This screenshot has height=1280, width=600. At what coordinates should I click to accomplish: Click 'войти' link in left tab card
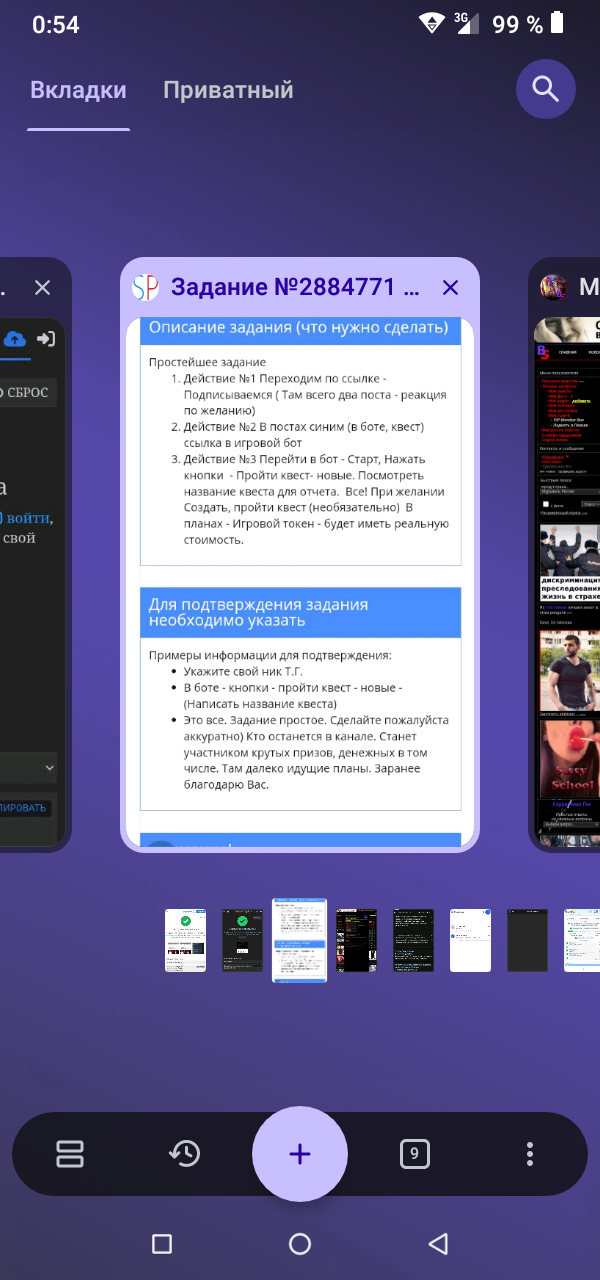[30, 517]
